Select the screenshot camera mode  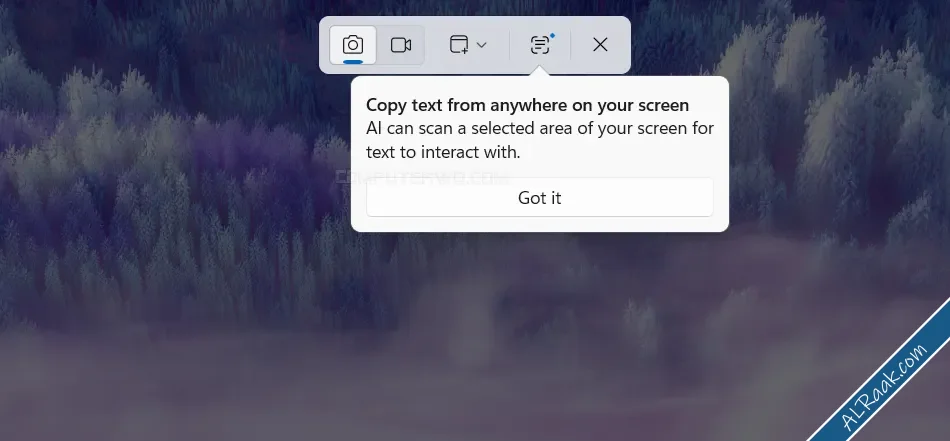(x=353, y=45)
